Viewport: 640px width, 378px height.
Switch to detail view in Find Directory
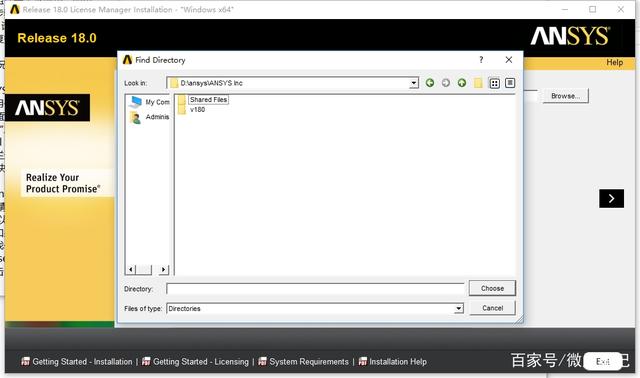coord(510,83)
